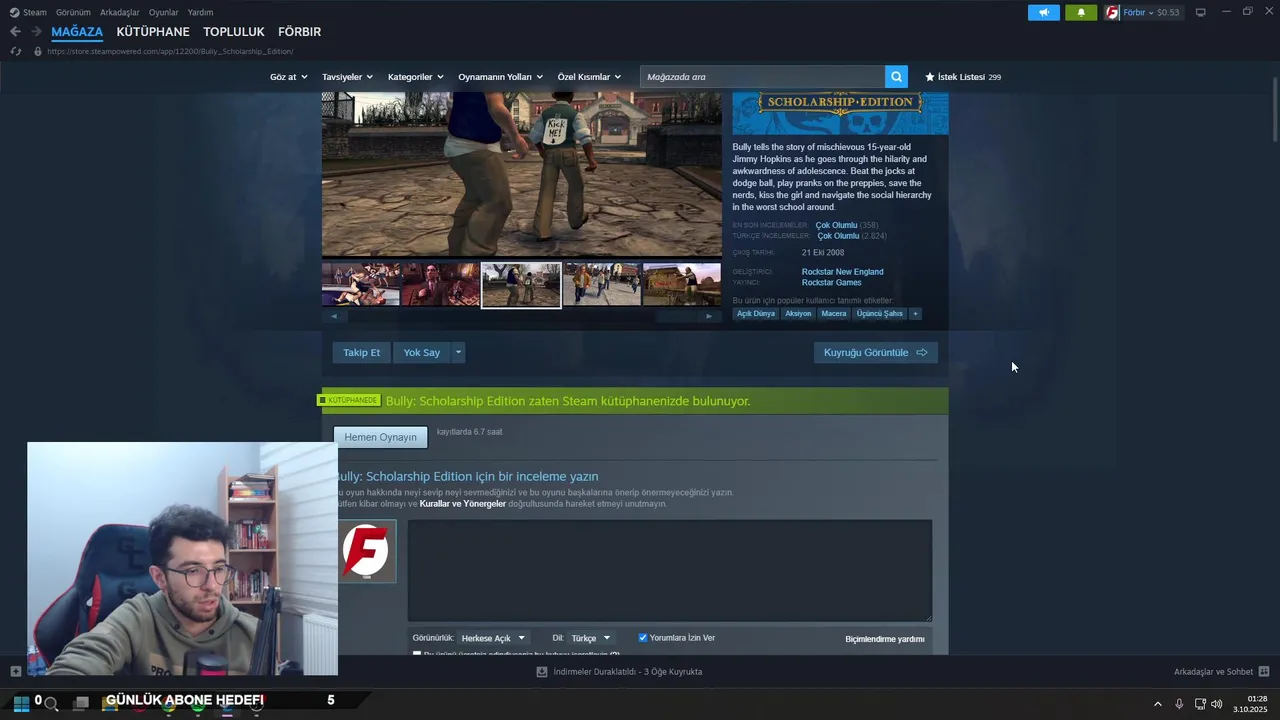The height and width of the screenshot is (720, 1280).
Task: Click the Mağazada ara search field
Action: pos(762,77)
